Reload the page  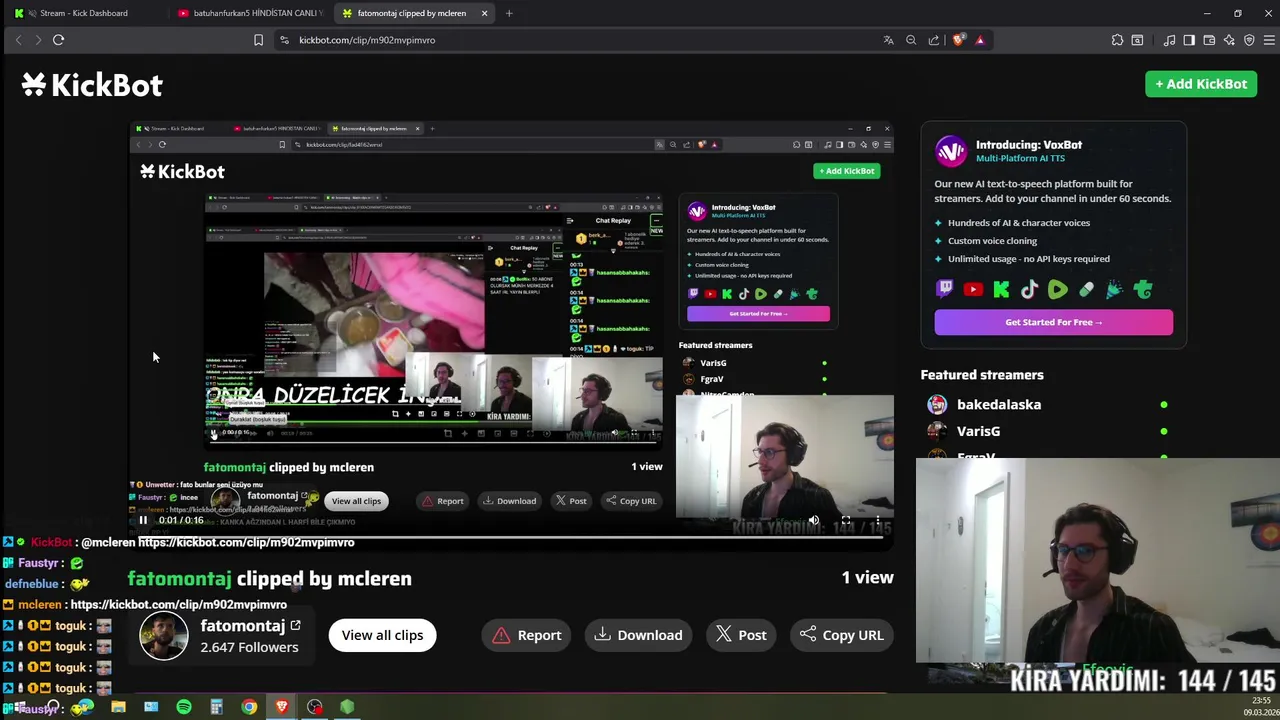point(58,40)
